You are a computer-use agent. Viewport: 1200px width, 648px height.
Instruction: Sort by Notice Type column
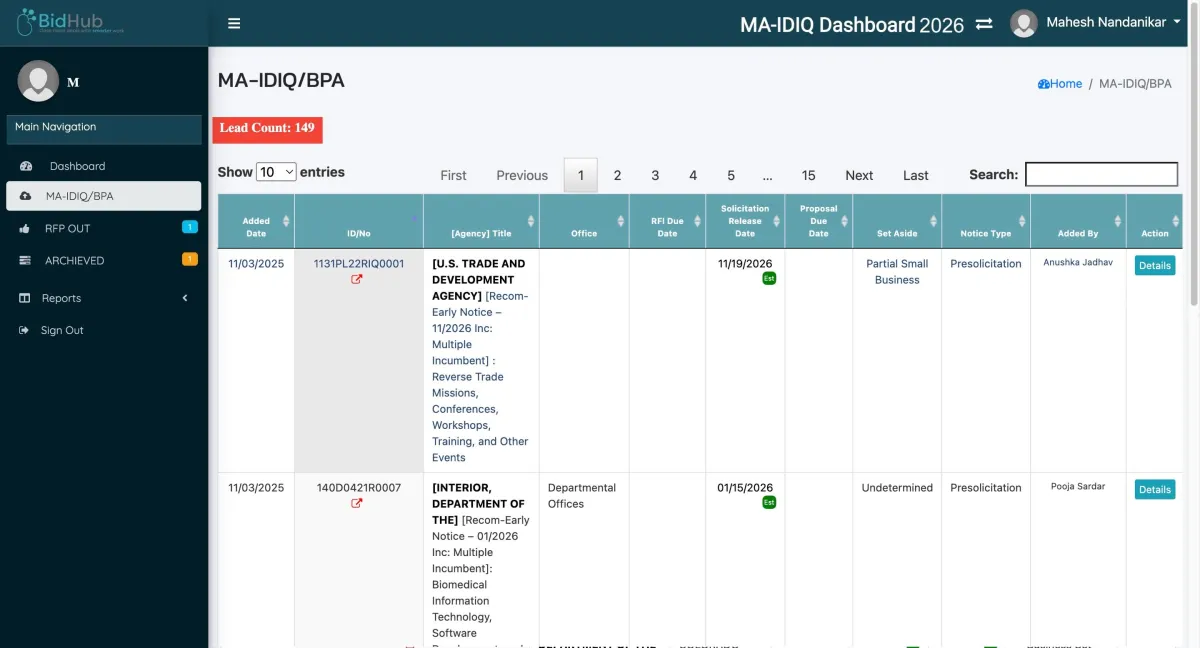(986, 221)
